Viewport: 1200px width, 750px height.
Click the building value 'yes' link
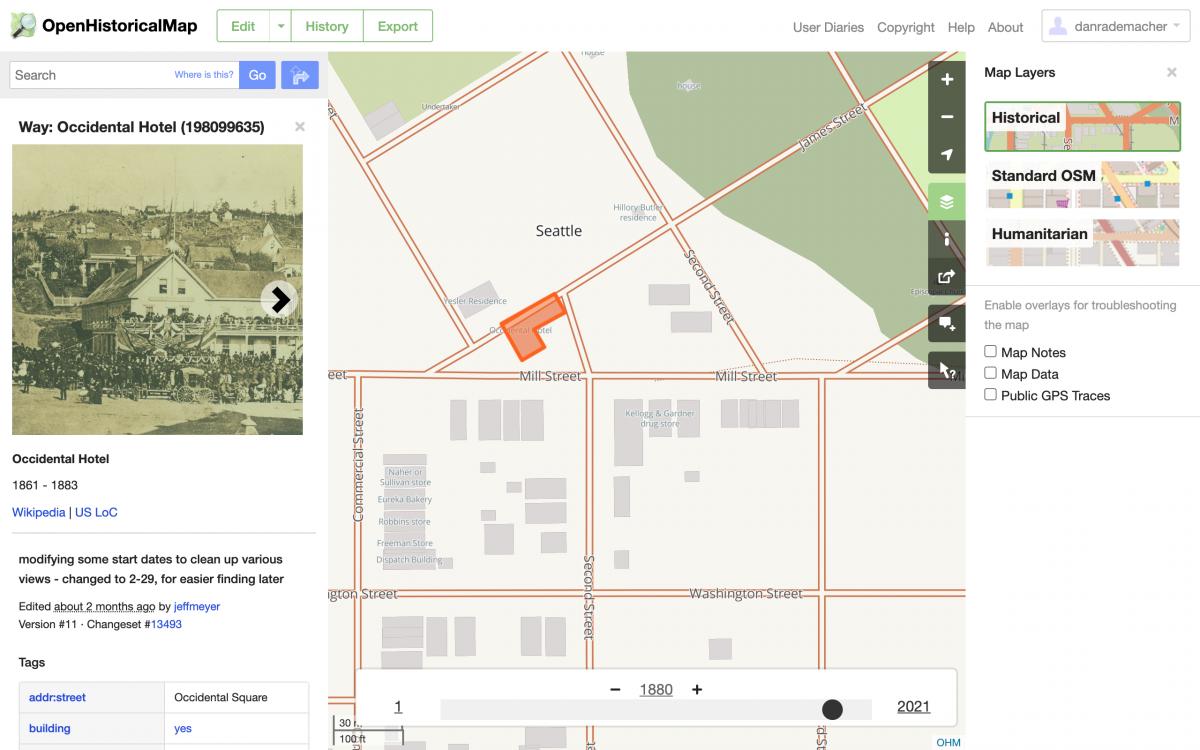click(x=183, y=728)
